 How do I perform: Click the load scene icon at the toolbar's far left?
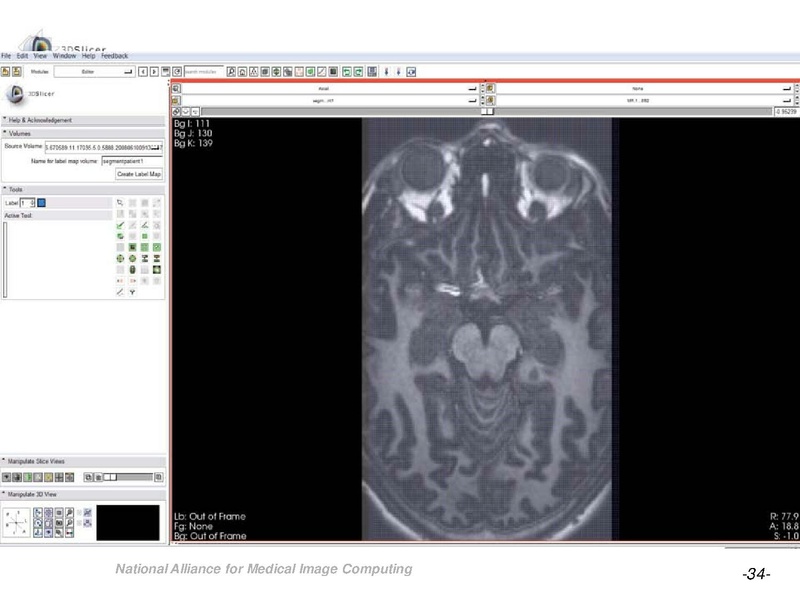[x=6, y=71]
